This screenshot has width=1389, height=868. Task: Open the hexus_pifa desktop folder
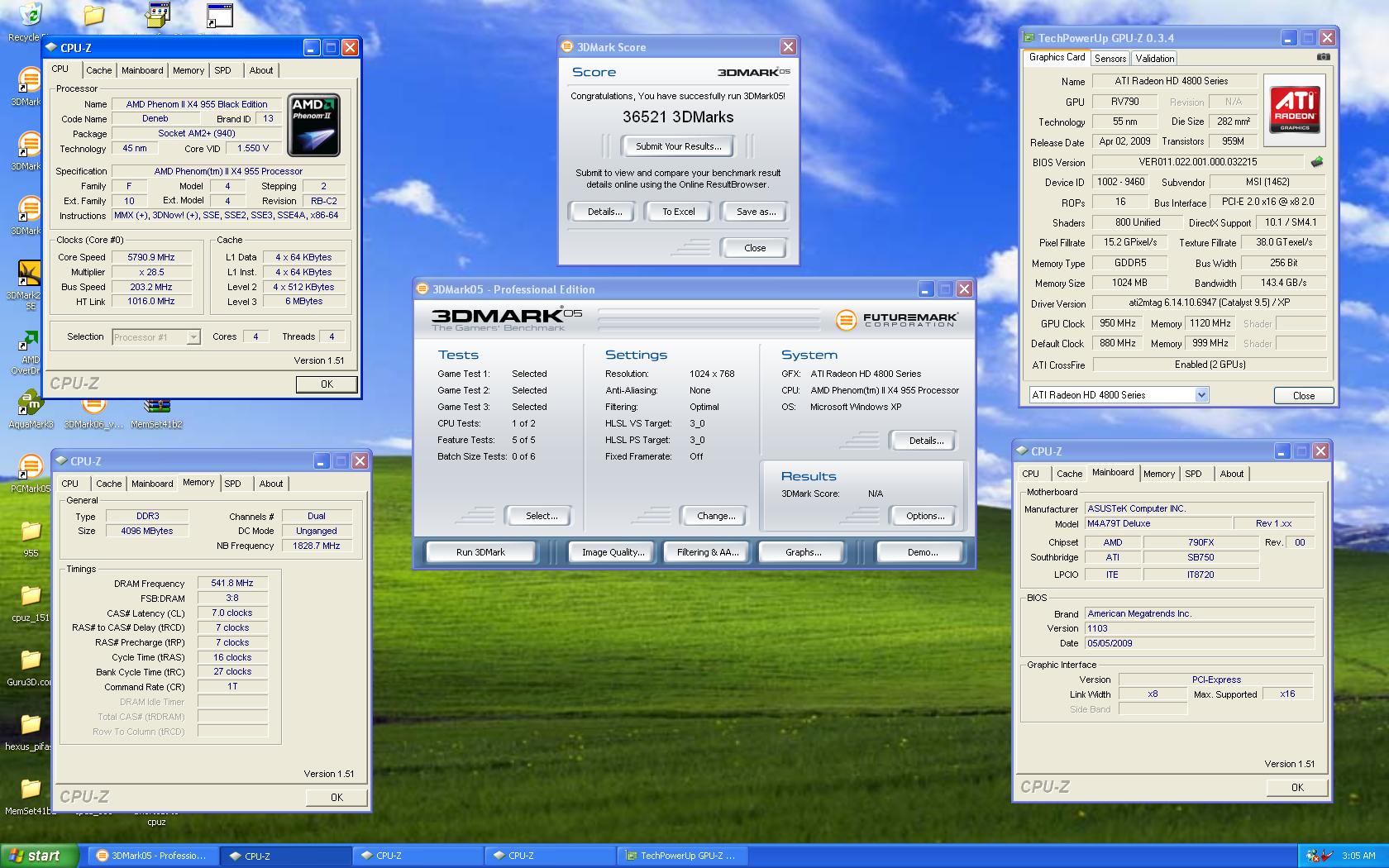pyautogui.click(x=30, y=732)
